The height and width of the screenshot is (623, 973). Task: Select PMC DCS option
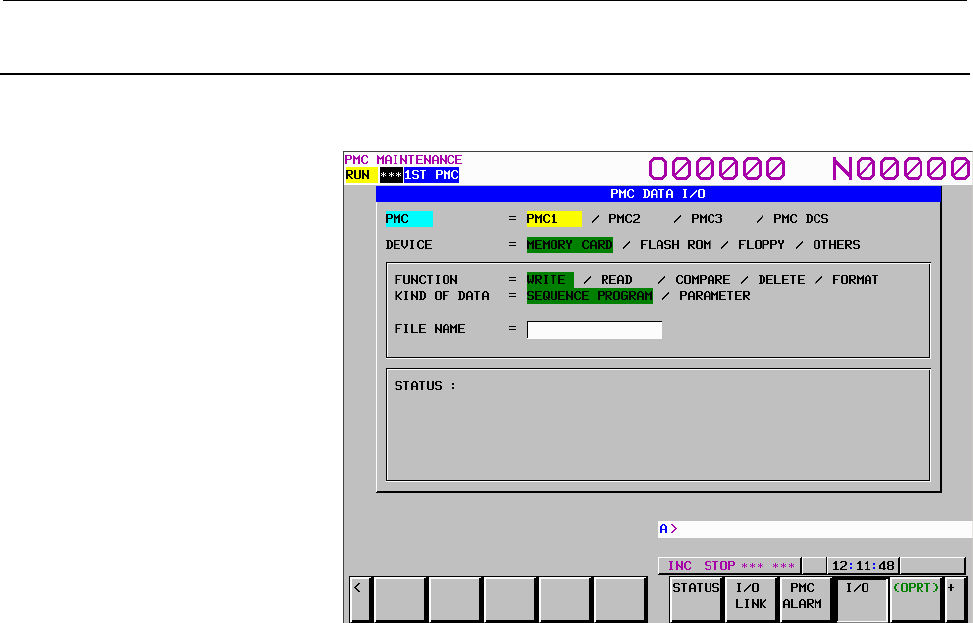(x=800, y=219)
